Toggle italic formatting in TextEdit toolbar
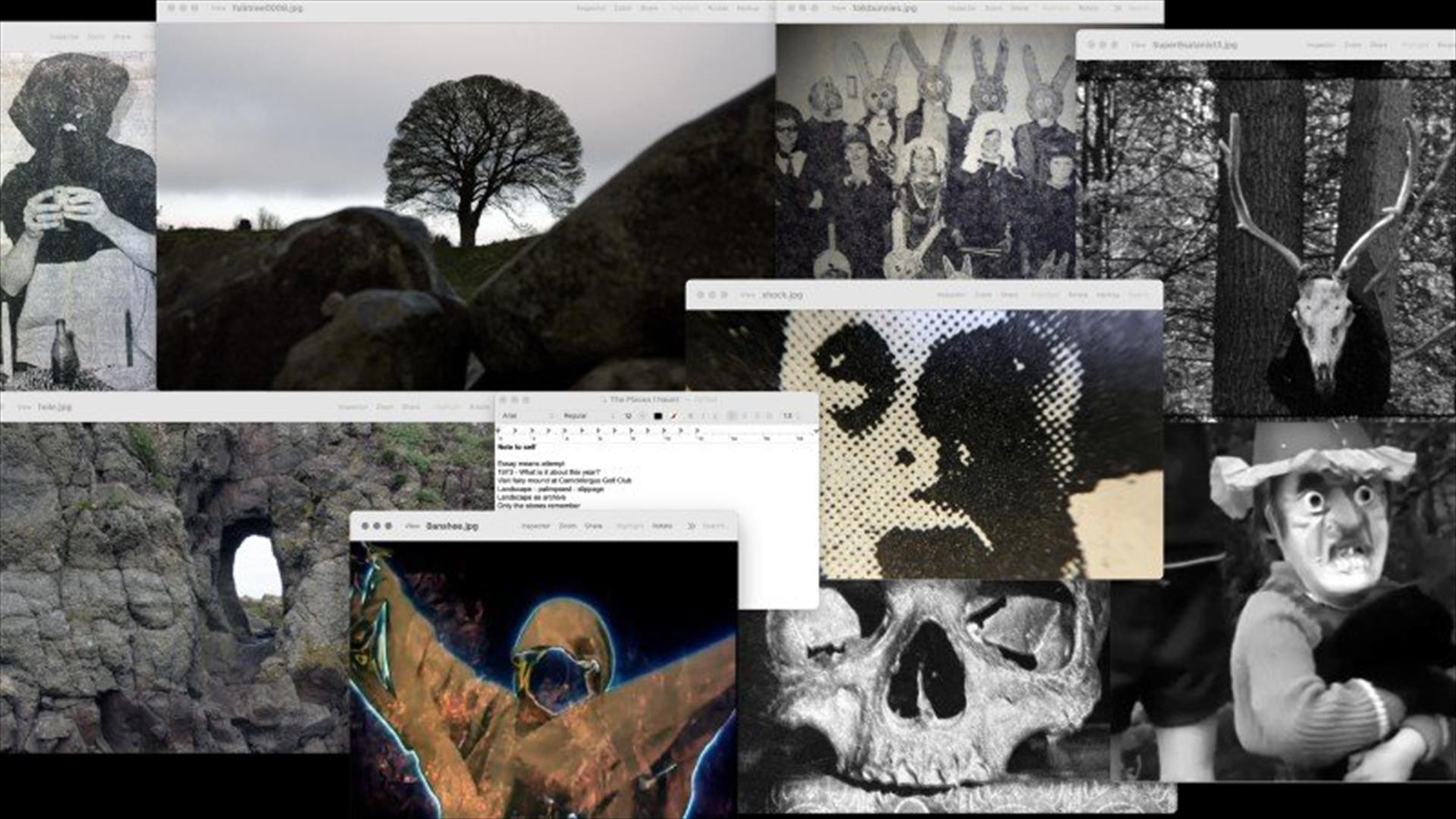 click(704, 416)
